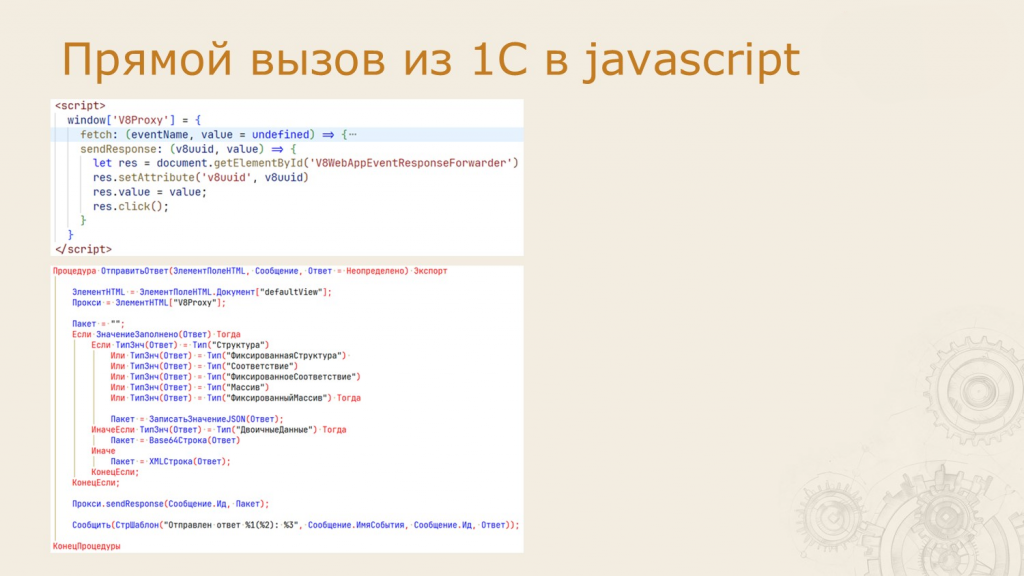Click the line "res.value = value;"
This screenshot has height=576, width=1024.
[150, 192]
